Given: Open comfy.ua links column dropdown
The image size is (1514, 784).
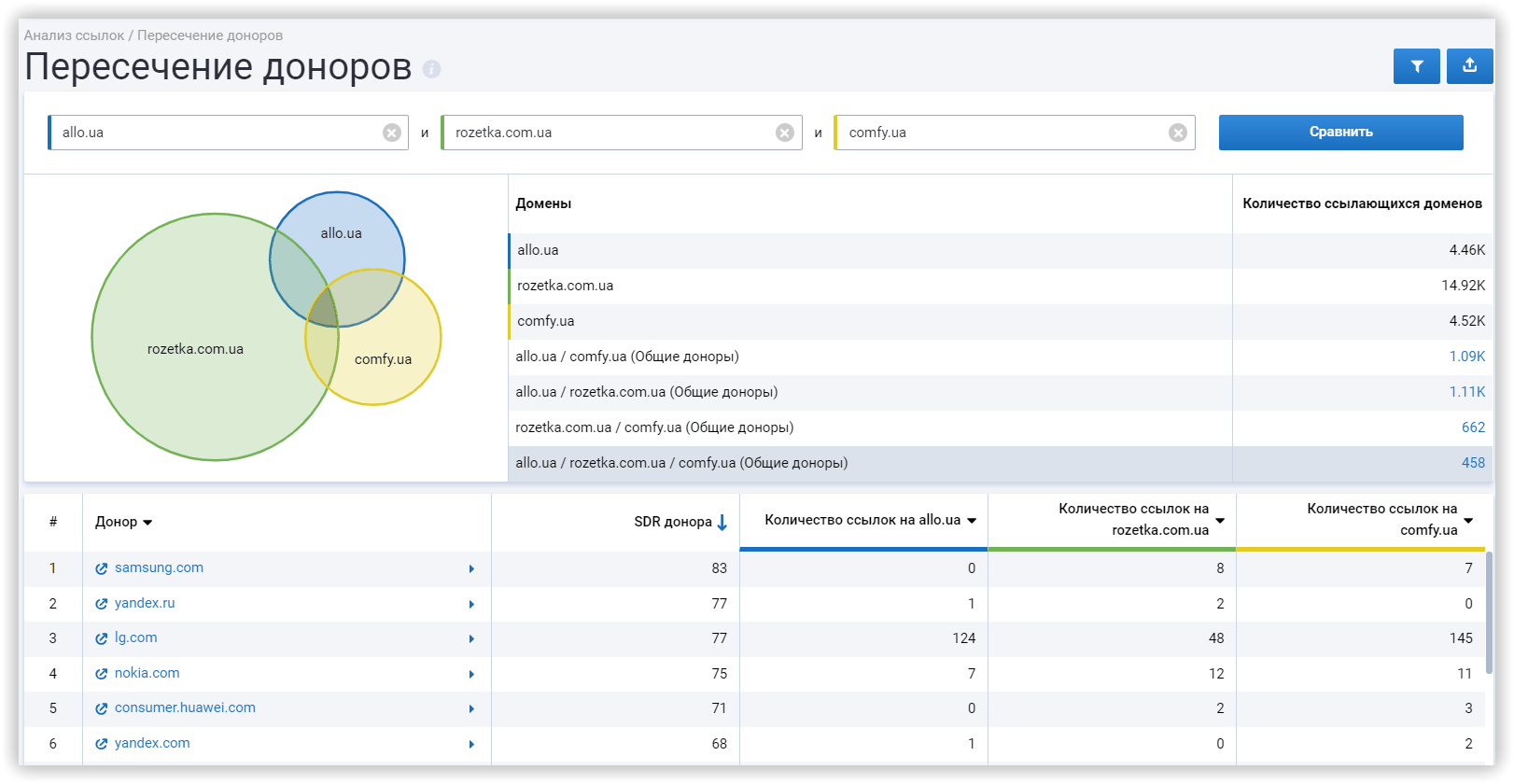Looking at the screenshot, I should coord(1468,521).
